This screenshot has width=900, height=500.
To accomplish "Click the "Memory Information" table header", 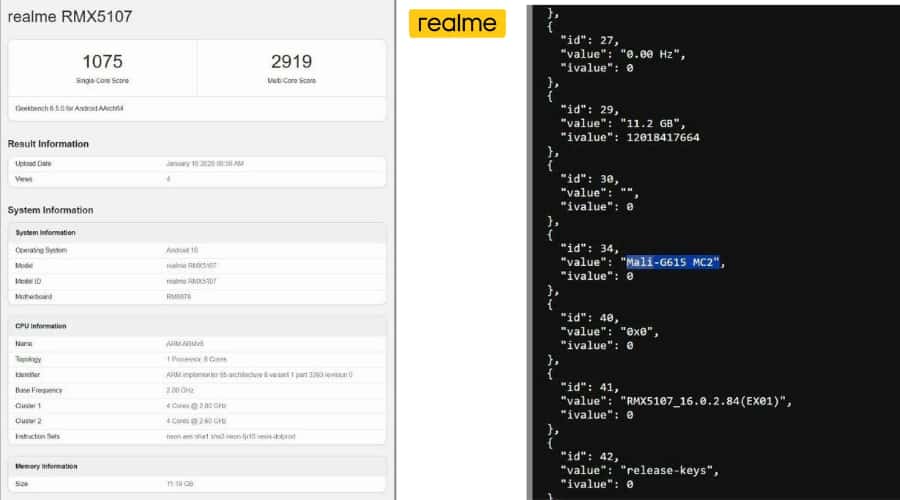I will pos(46,466).
